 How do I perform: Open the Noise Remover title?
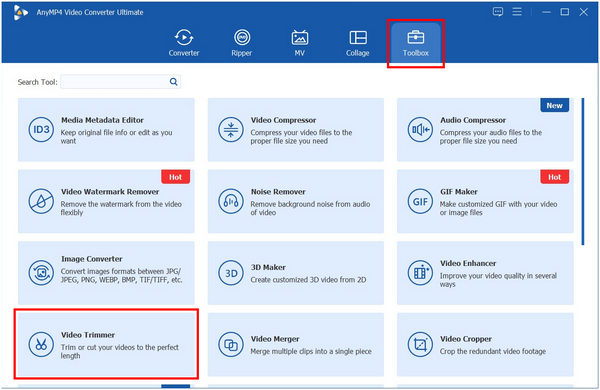tap(278, 192)
